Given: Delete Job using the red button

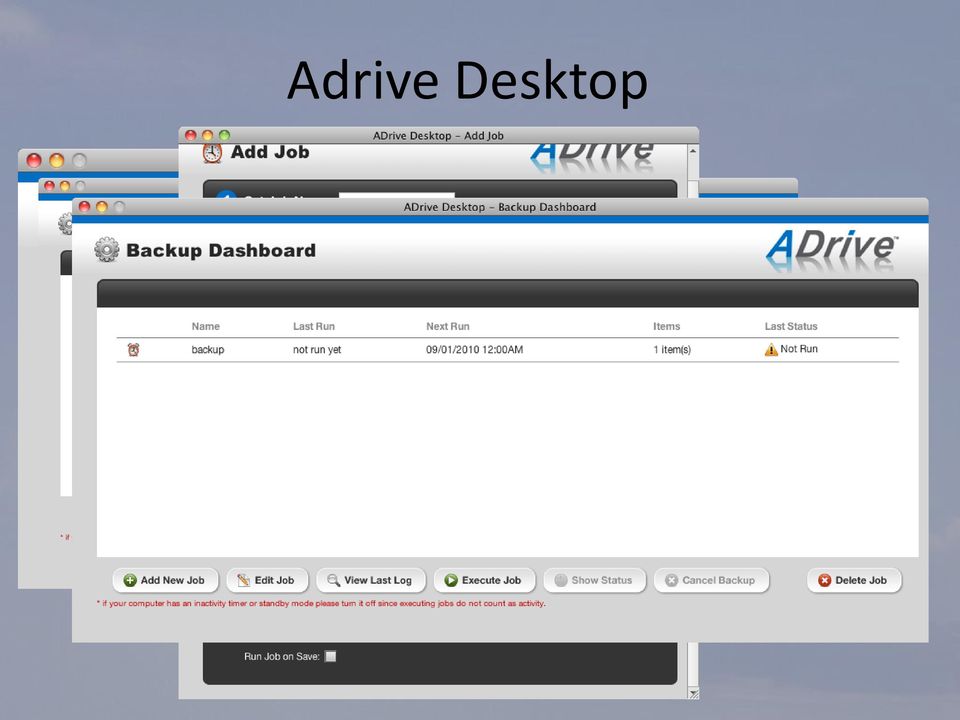Looking at the screenshot, I should 853,580.
